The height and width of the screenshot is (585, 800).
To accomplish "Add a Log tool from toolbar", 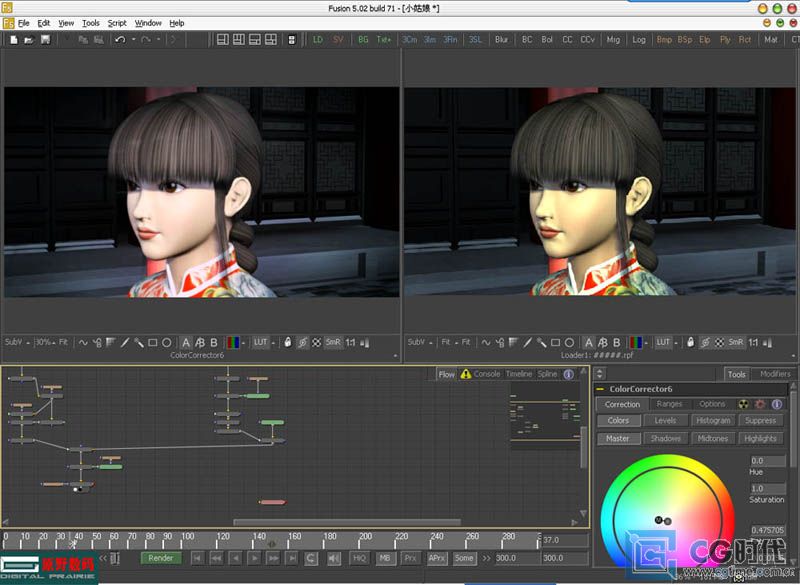I will tap(639, 39).
